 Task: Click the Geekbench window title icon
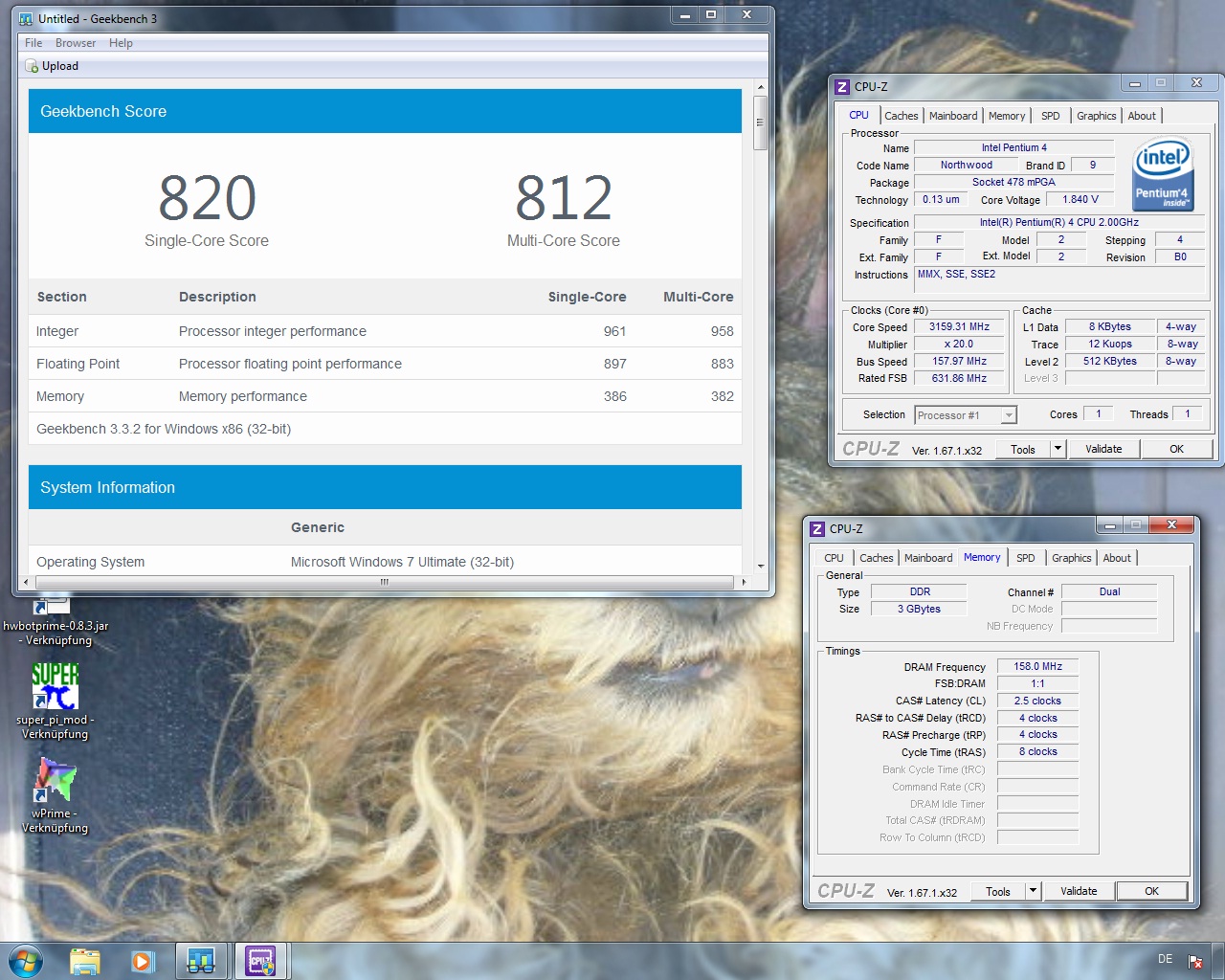pos(26,18)
